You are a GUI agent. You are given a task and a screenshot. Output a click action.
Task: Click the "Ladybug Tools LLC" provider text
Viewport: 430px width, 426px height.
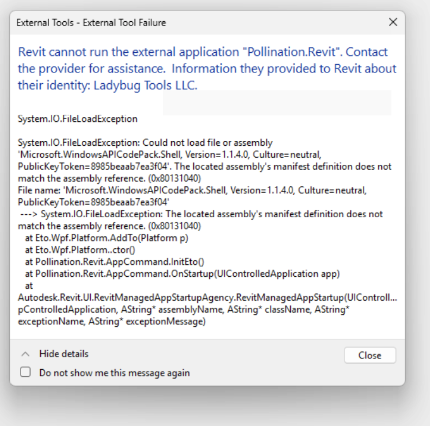pos(145,86)
